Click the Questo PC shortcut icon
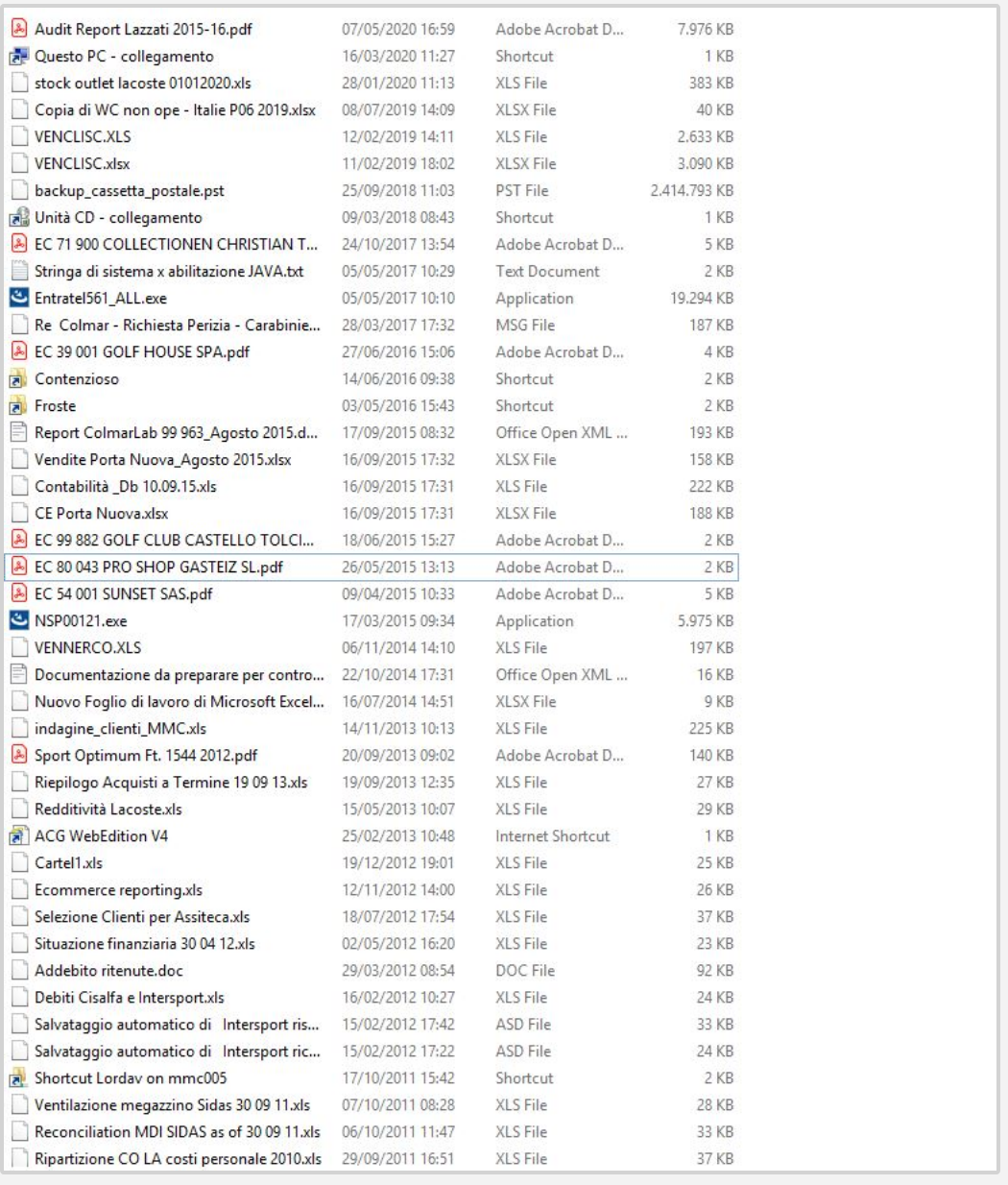Screen dimensions: 1008x1185 tap(18, 56)
